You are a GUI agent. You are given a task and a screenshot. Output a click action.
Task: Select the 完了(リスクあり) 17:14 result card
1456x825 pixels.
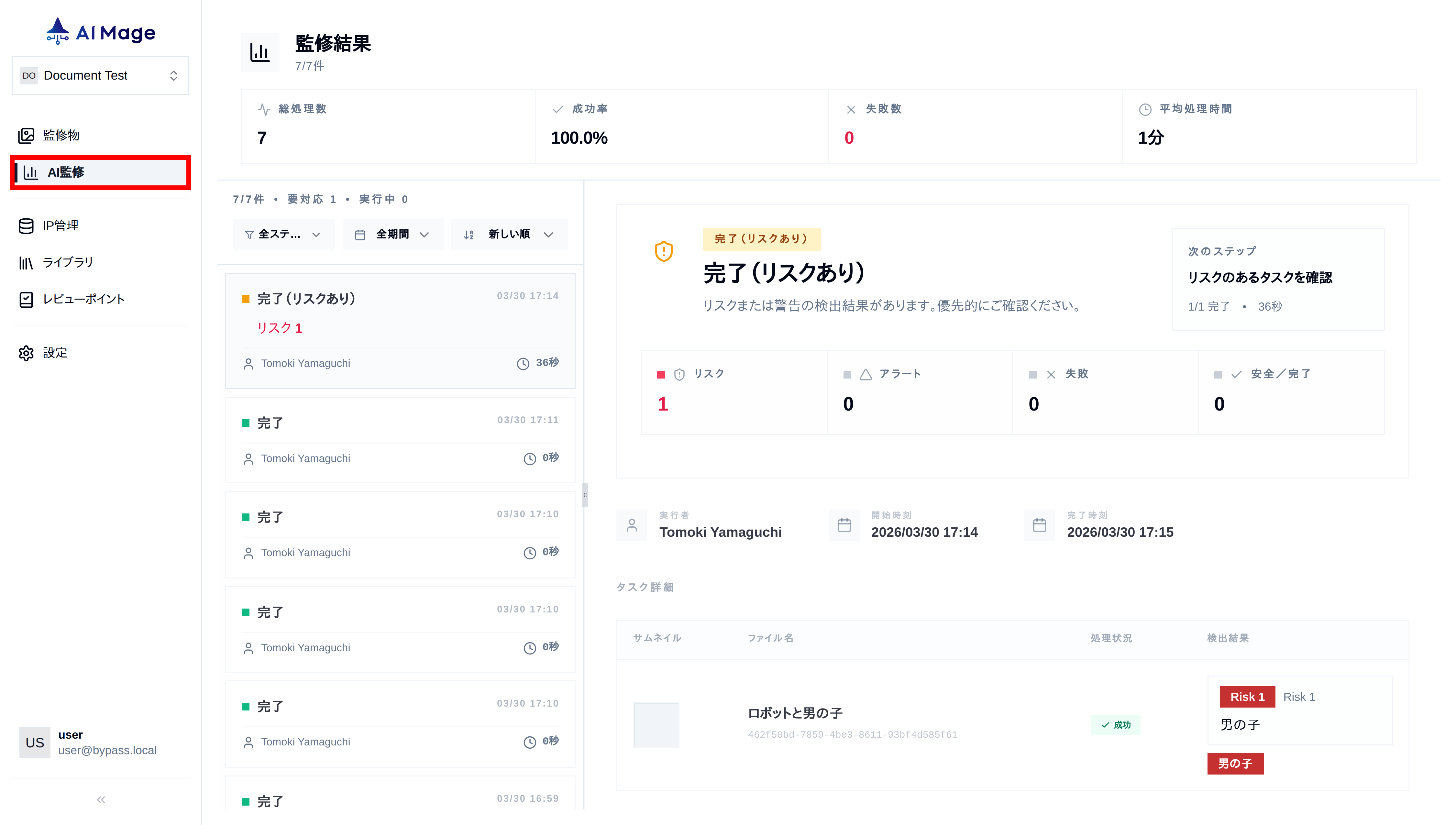pyautogui.click(x=400, y=331)
